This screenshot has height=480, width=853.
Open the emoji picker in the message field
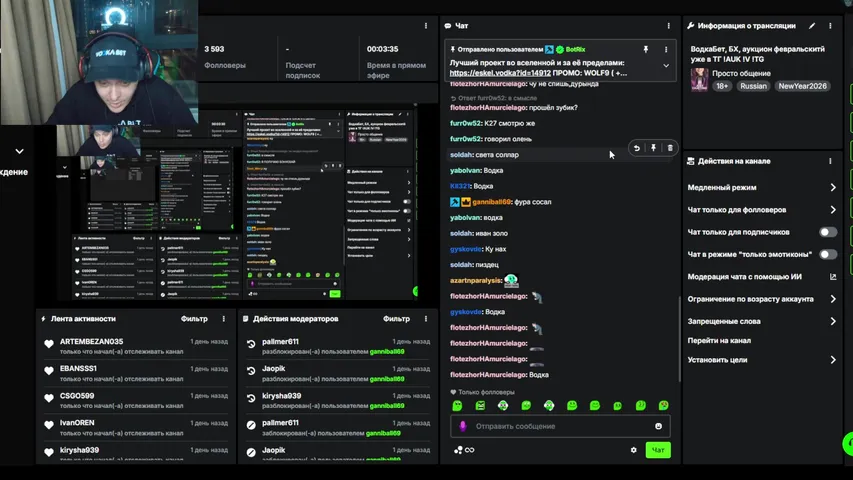658,426
